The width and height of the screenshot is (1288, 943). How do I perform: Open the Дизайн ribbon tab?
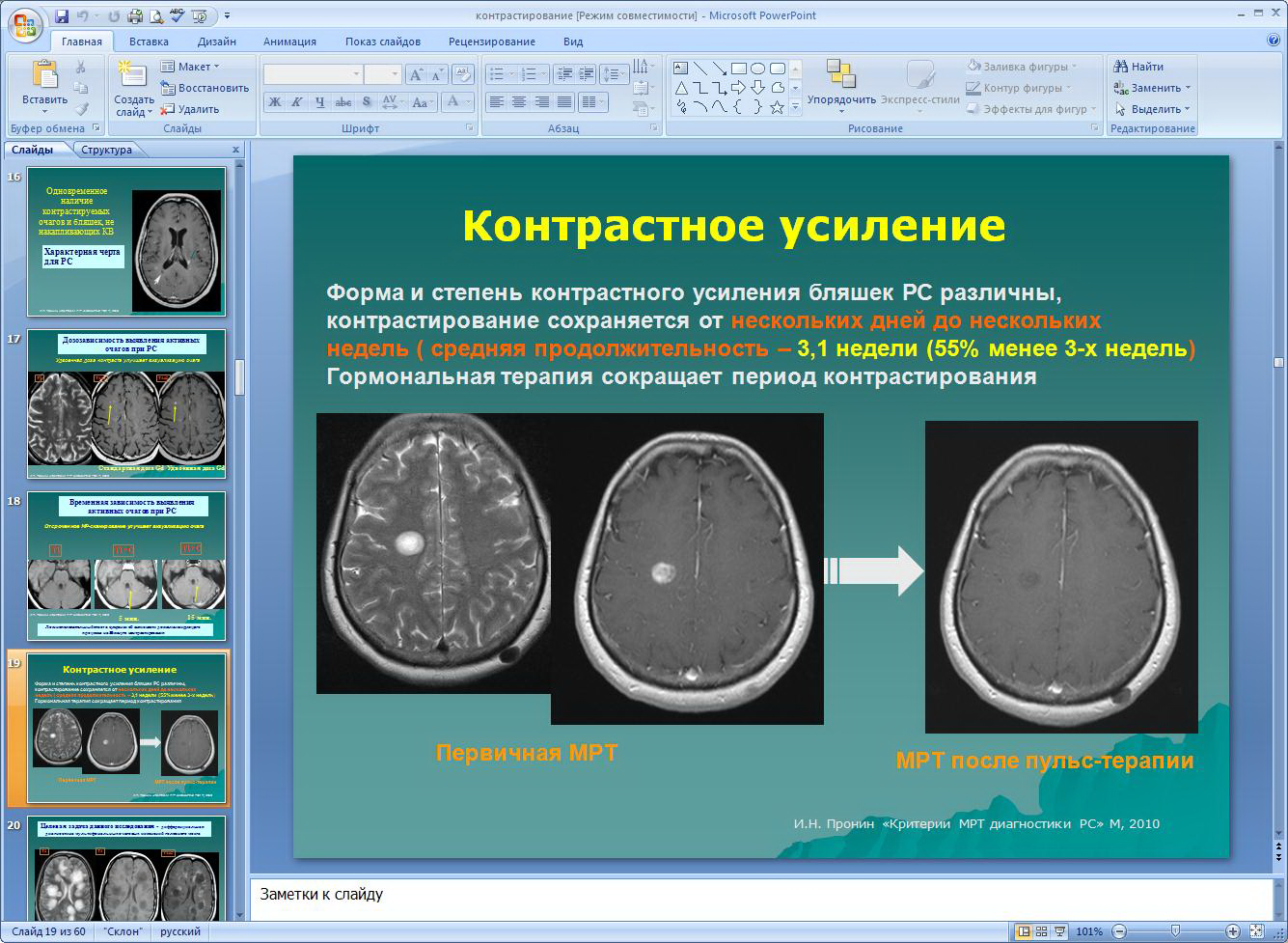(x=217, y=42)
